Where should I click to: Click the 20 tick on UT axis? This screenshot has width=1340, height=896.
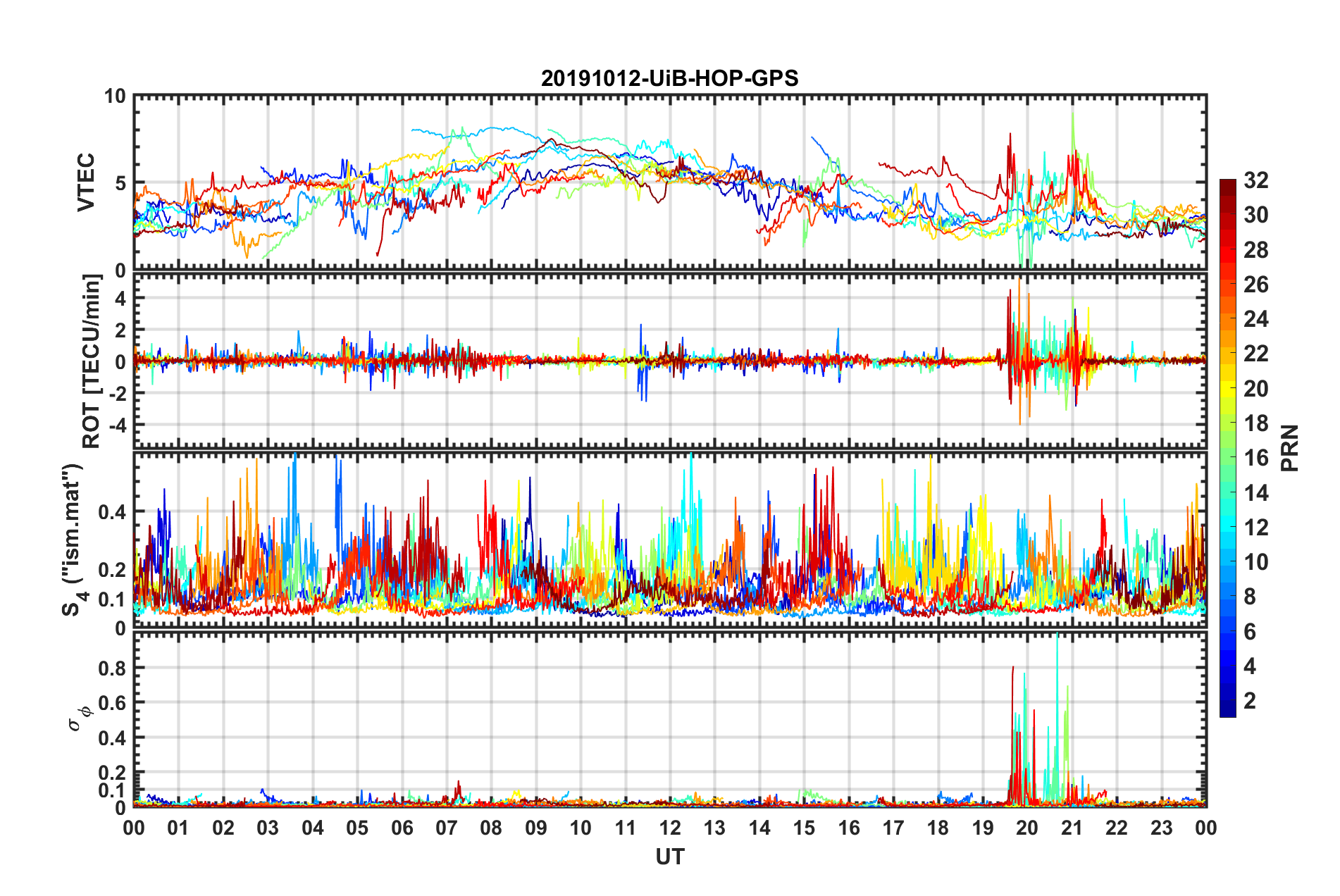coord(1027,828)
